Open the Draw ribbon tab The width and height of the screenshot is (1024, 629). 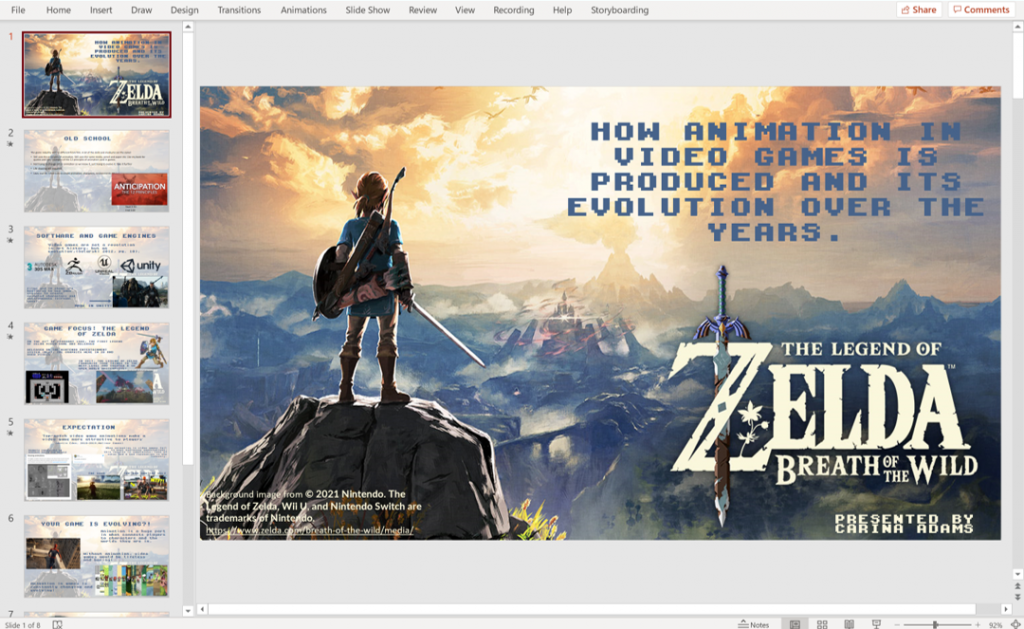coord(141,10)
